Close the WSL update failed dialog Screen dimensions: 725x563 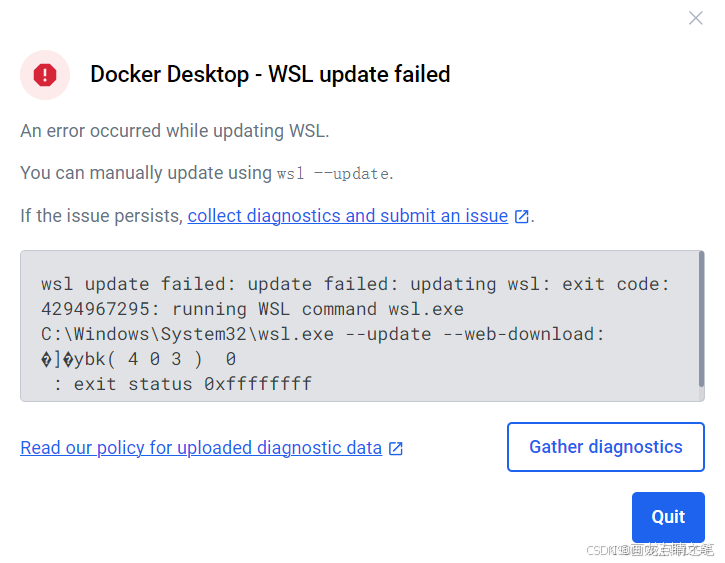pos(695,18)
